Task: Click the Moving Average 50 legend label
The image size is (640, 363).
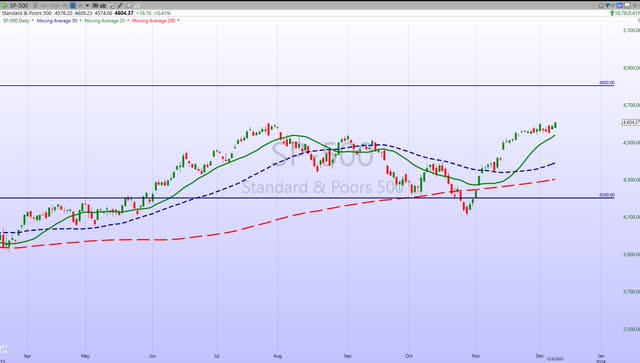Action: [x=57, y=20]
